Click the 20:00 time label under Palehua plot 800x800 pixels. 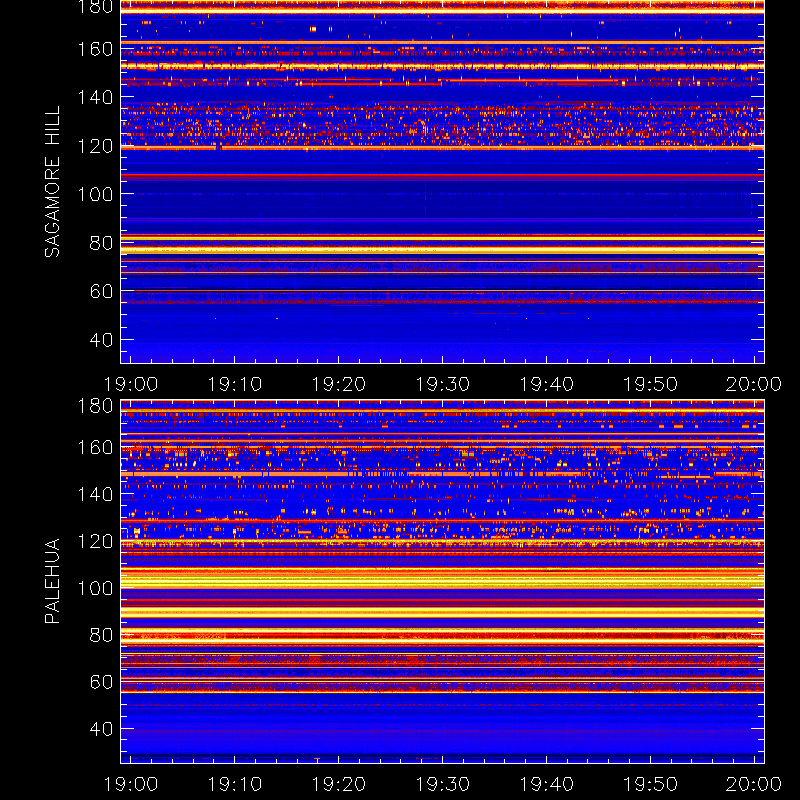point(754,784)
